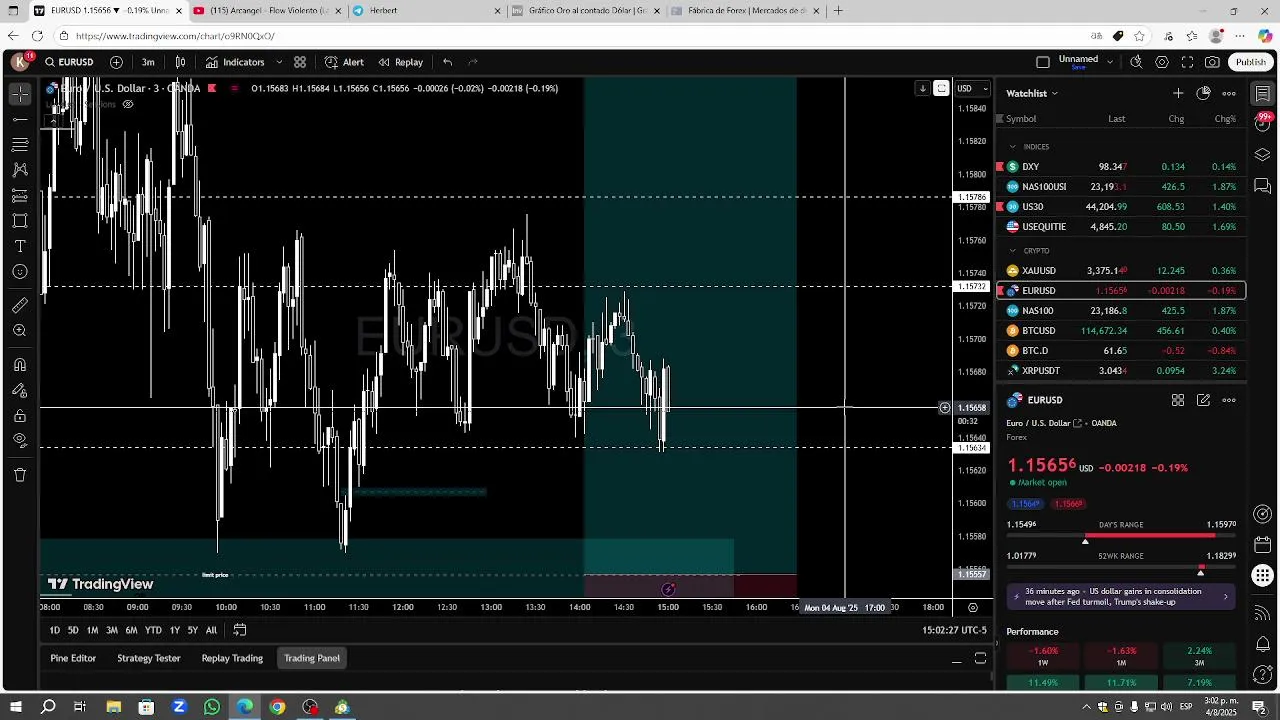Click the Publish button
Image resolution: width=1280 pixels, height=720 pixels.
click(1251, 62)
